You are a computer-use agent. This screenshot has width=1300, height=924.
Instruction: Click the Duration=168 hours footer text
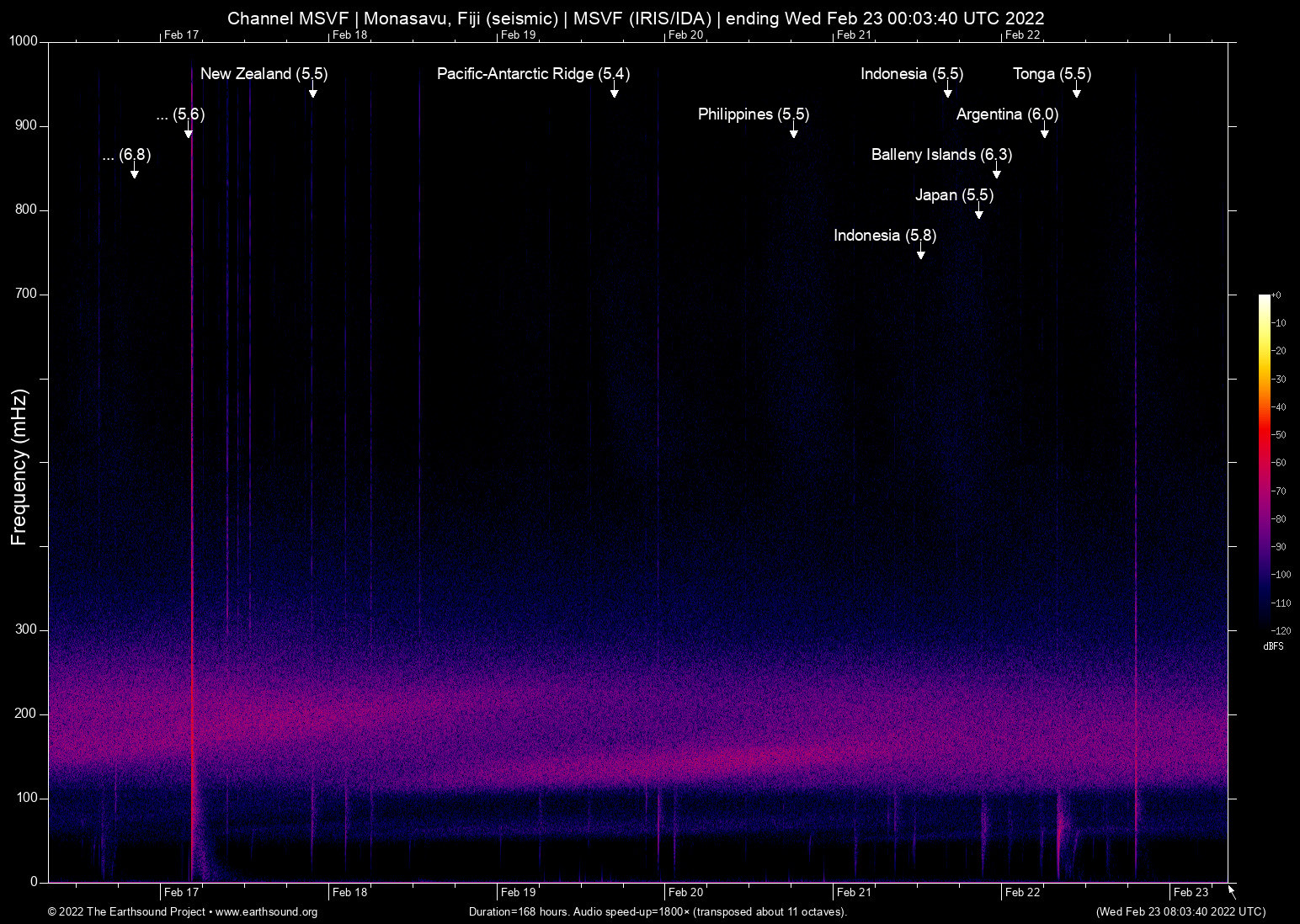point(657,911)
